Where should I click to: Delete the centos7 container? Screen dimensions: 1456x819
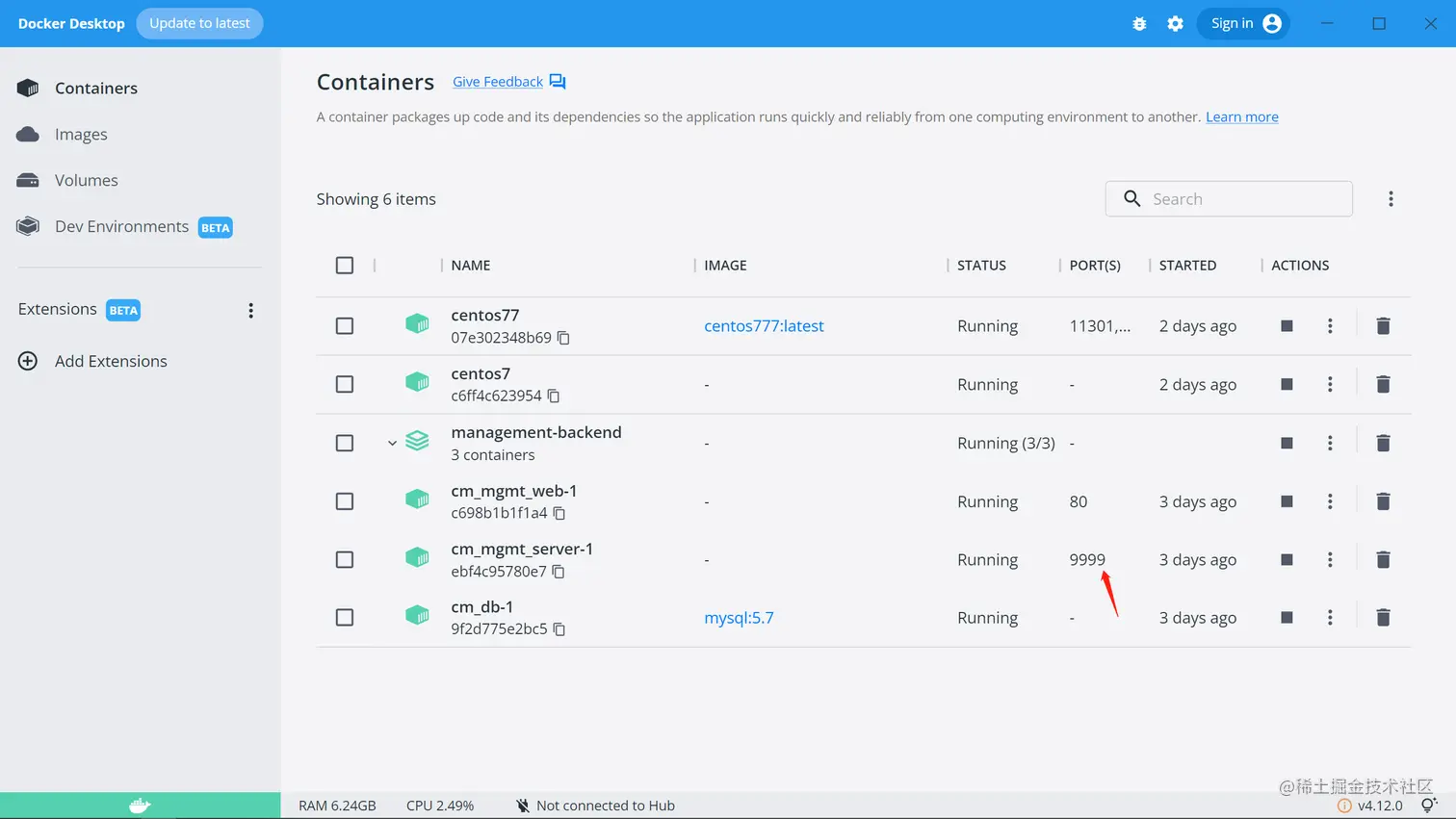pos(1383,385)
